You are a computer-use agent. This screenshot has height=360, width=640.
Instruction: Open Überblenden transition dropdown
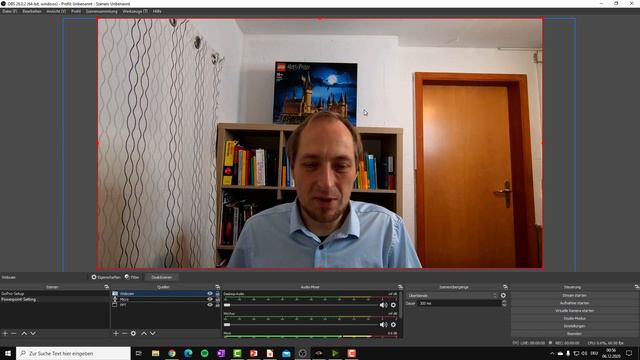click(452, 296)
